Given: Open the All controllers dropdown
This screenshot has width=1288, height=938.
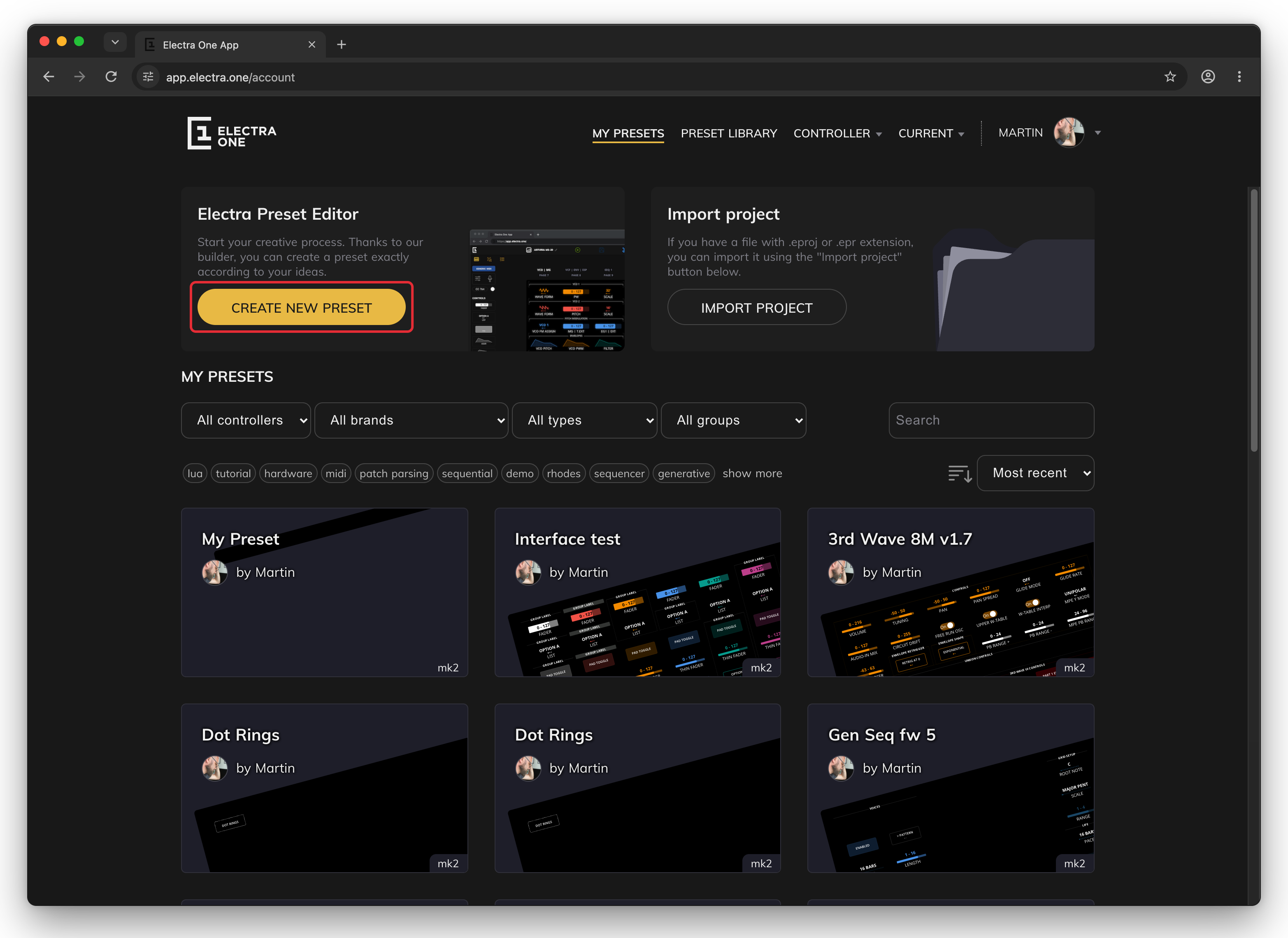Looking at the screenshot, I should coord(246,420).
